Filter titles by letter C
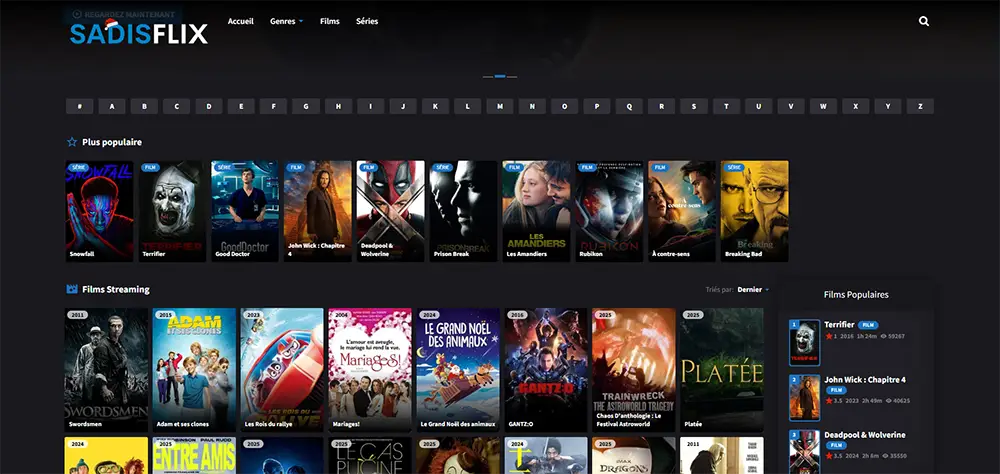1000x474 pixels. [177, 107]
